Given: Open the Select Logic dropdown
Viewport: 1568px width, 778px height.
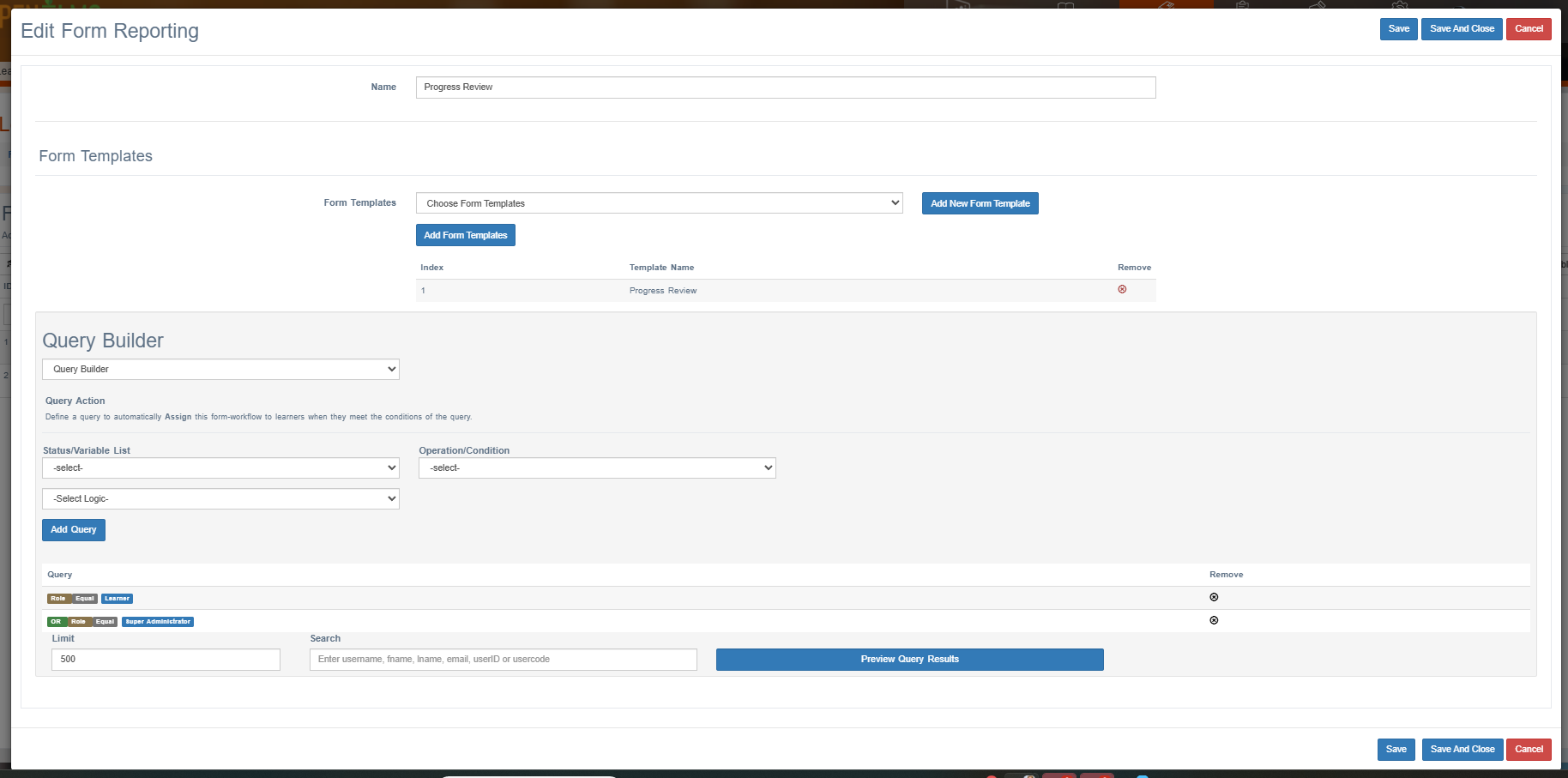Looking at the screenshot, I should (220, 498).
